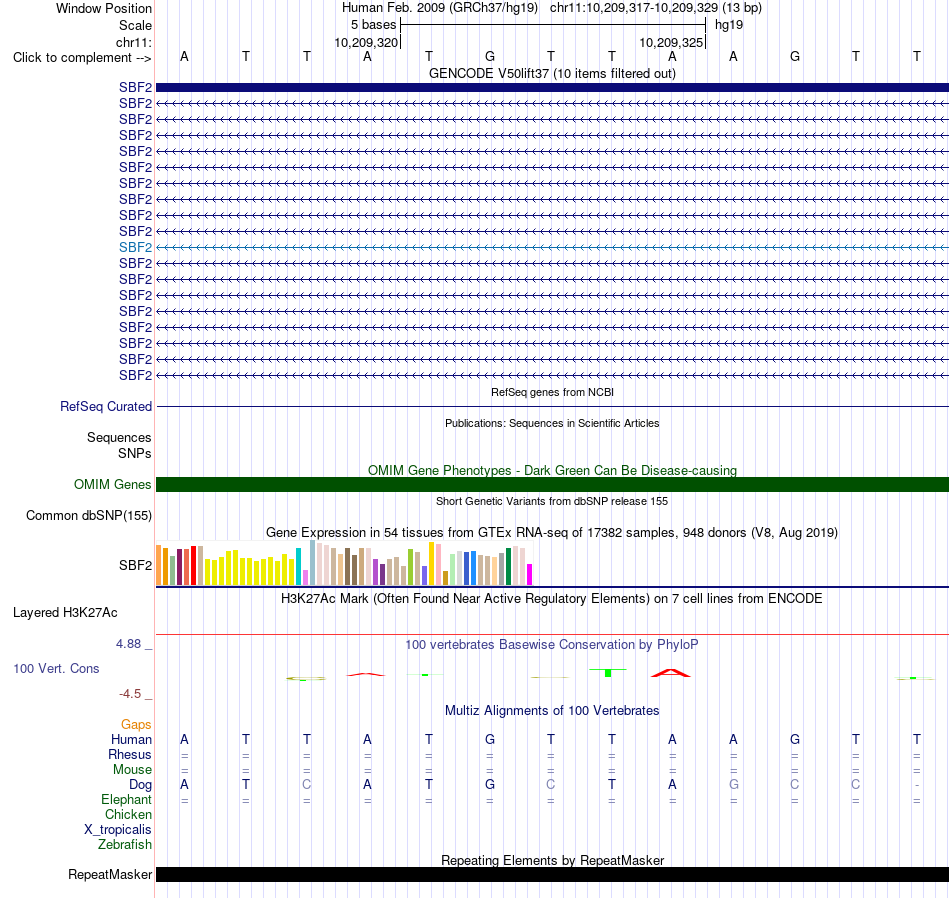Open 'Repeating Elements by RepeatMasker' track title

tap(552, 860)
